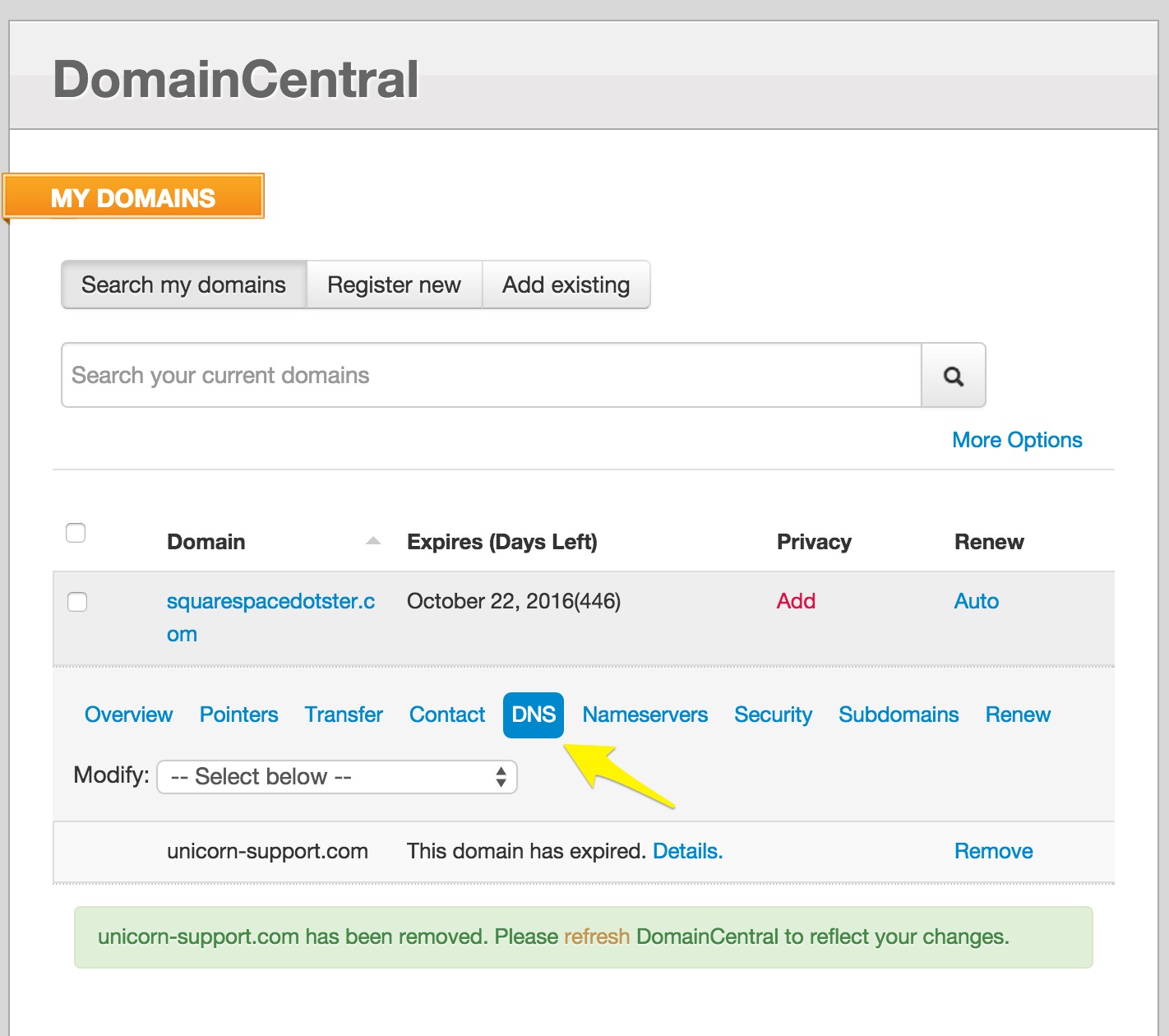Click the squarespacedotster.com domain link

point(270,602)
